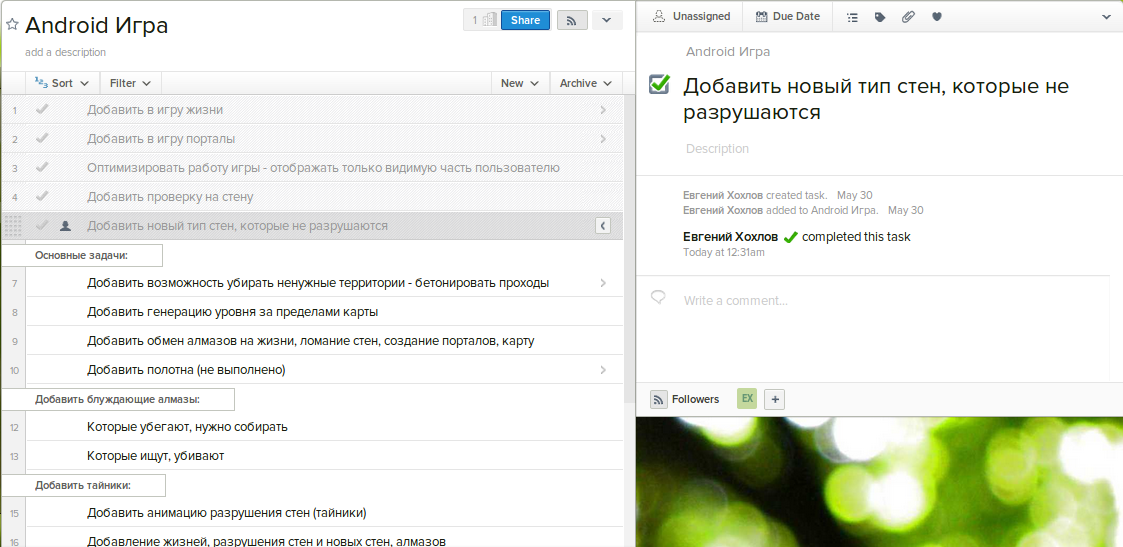The height and width of the screenshot is (547, 1123).
Task: Star the Android Игра project
Action: pos(12,24)
